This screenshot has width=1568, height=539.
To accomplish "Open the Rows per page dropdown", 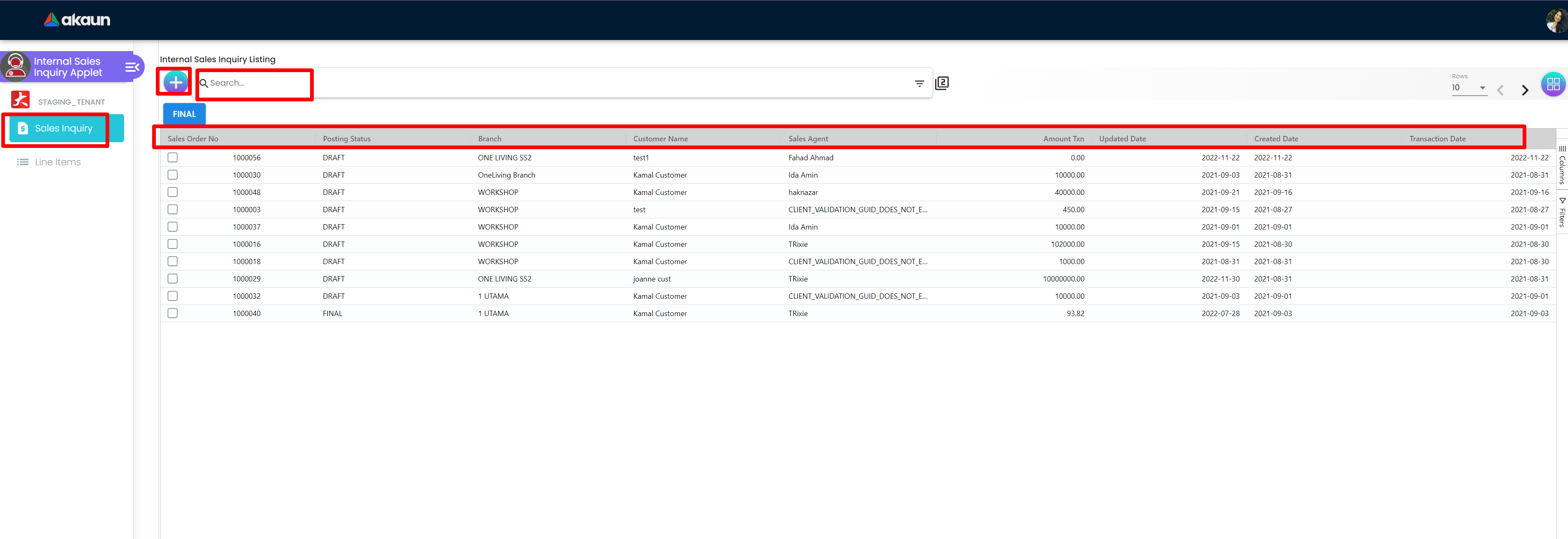I will (1469, 88).
